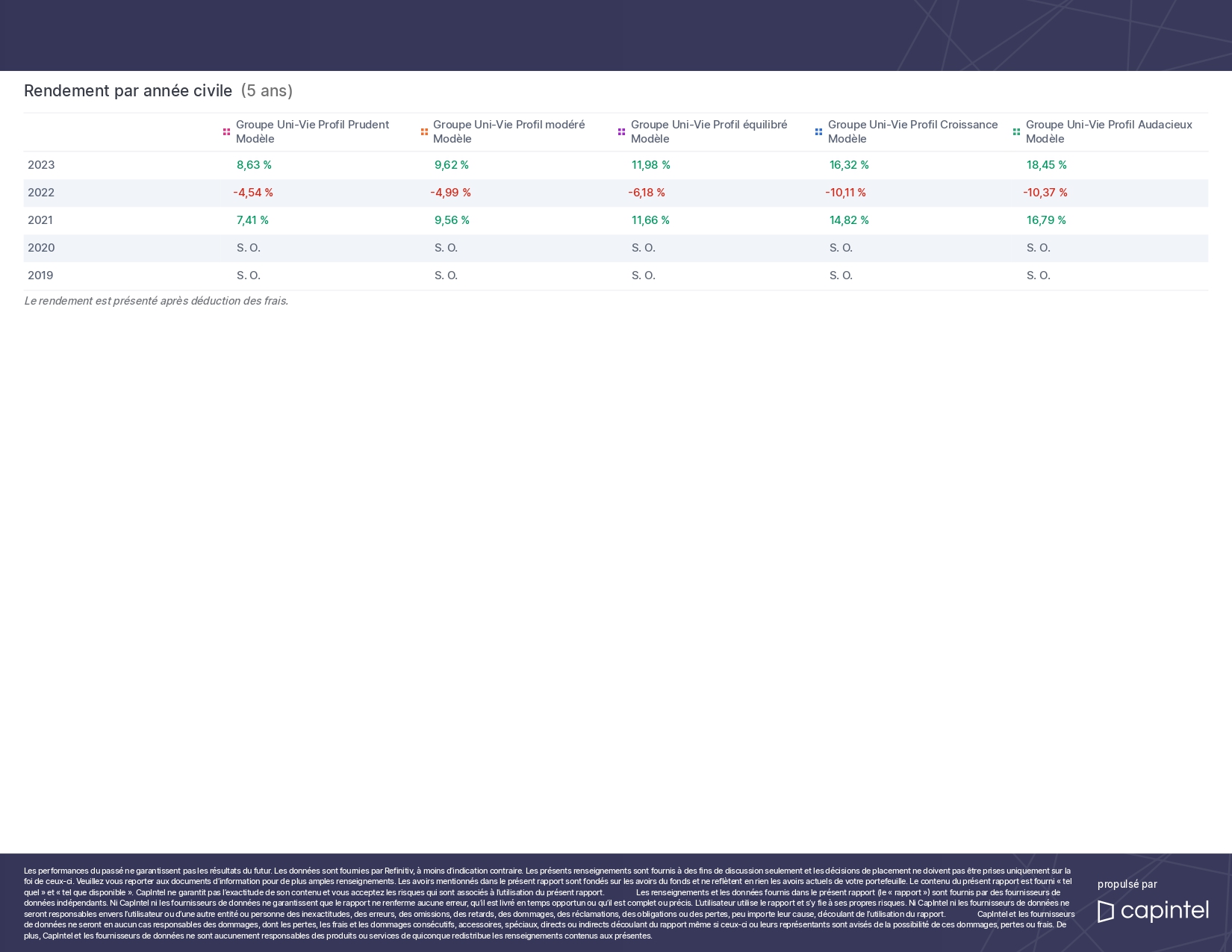Screen dimensions: 1232x952
Task: Click S. O. for Profil Audacieux in 2020
Action: [1039, 248]
